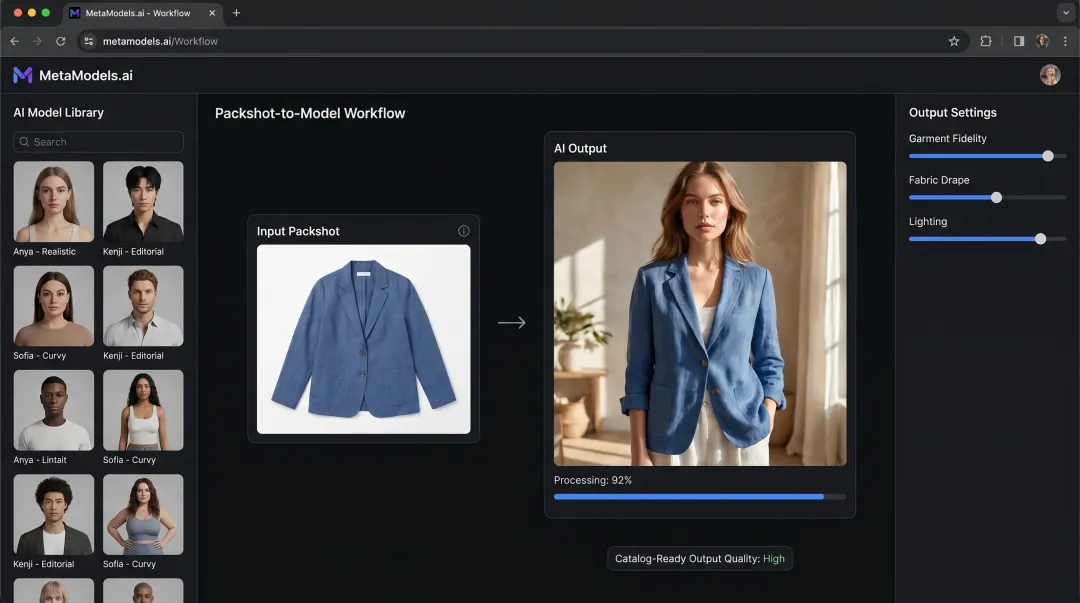Toggle the browser side panel icon
1080x603 pixels.
click(x=1019, y=41)
